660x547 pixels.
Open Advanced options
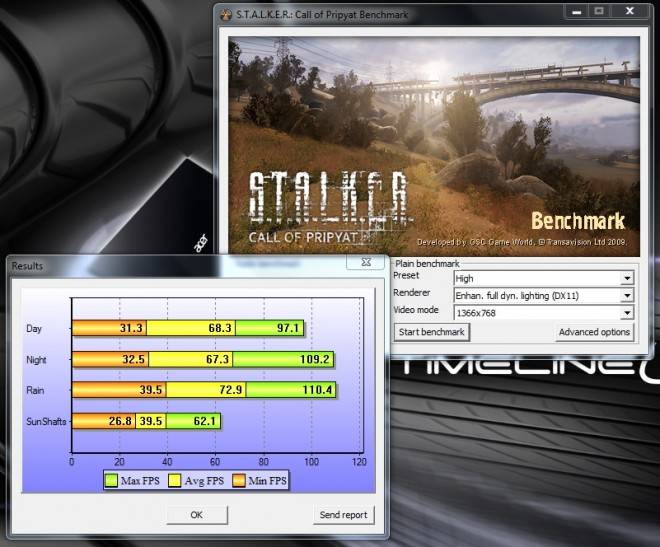[x=594, y=332]
